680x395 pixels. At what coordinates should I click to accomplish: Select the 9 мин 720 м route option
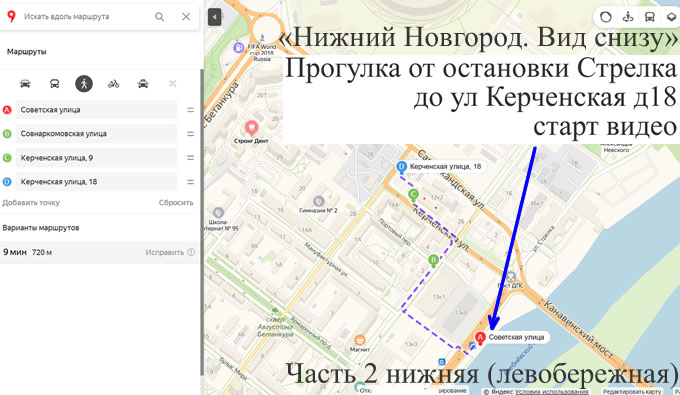(99, 252)
